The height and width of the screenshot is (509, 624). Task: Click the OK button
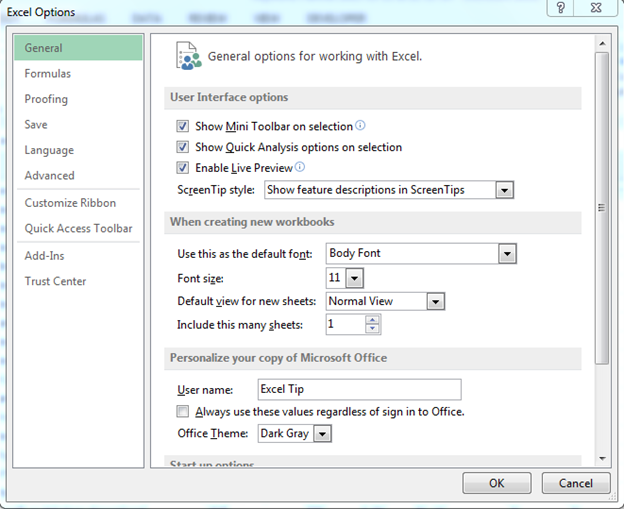point(497,483)
